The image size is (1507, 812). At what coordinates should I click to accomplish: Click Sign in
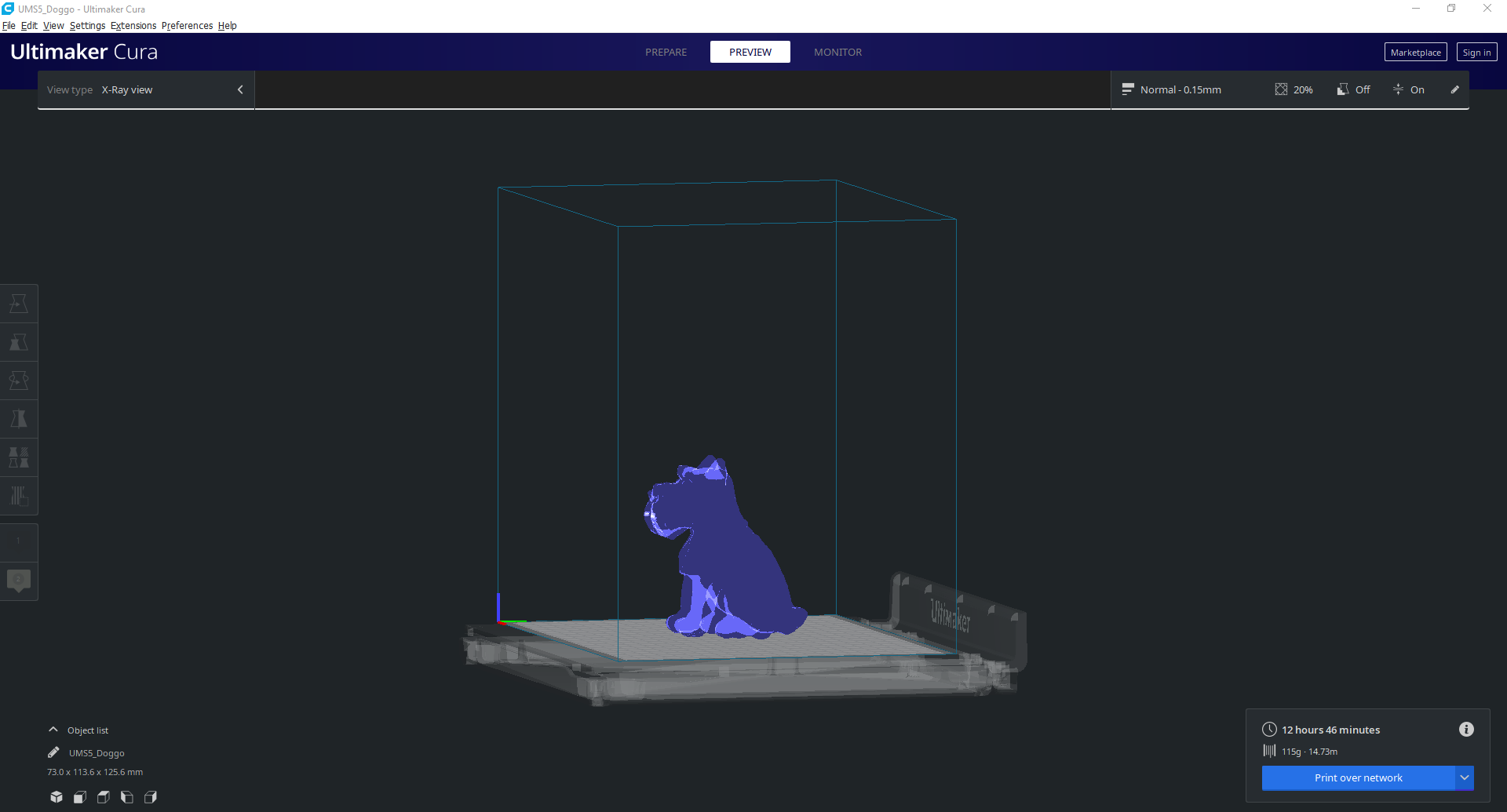pos(1476,52)
